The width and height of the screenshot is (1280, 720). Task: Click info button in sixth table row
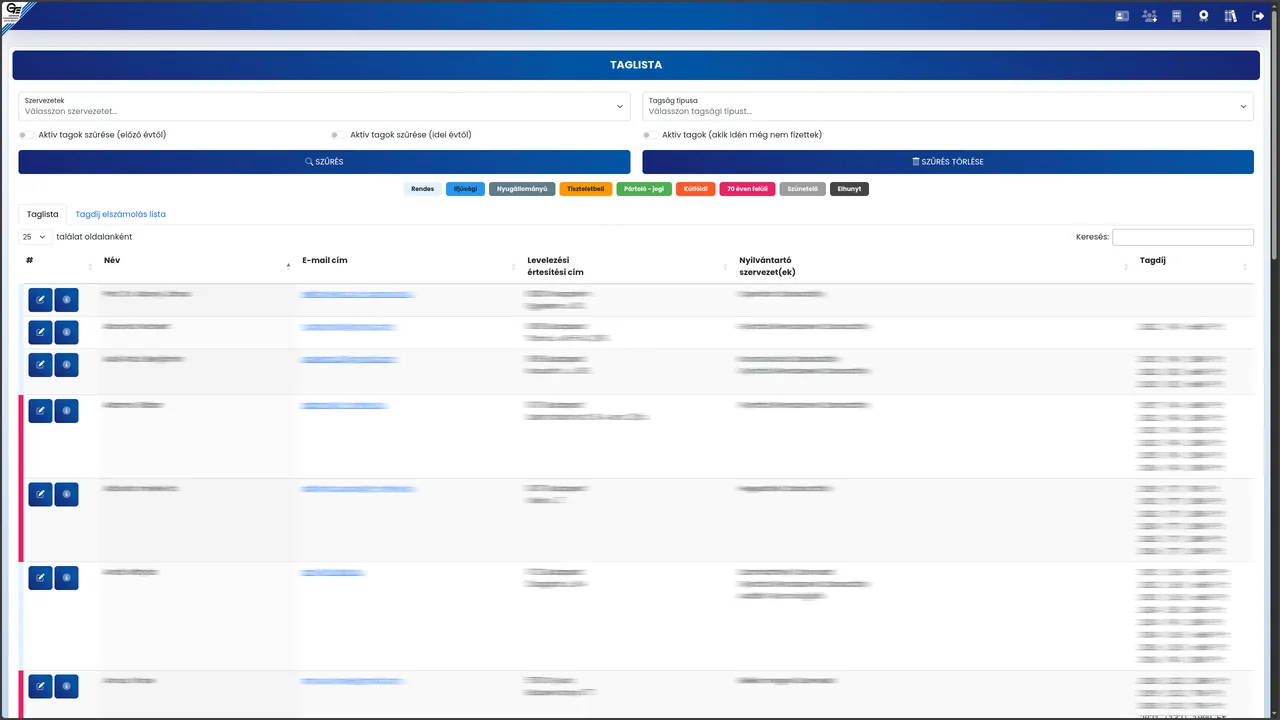[66, 577]
